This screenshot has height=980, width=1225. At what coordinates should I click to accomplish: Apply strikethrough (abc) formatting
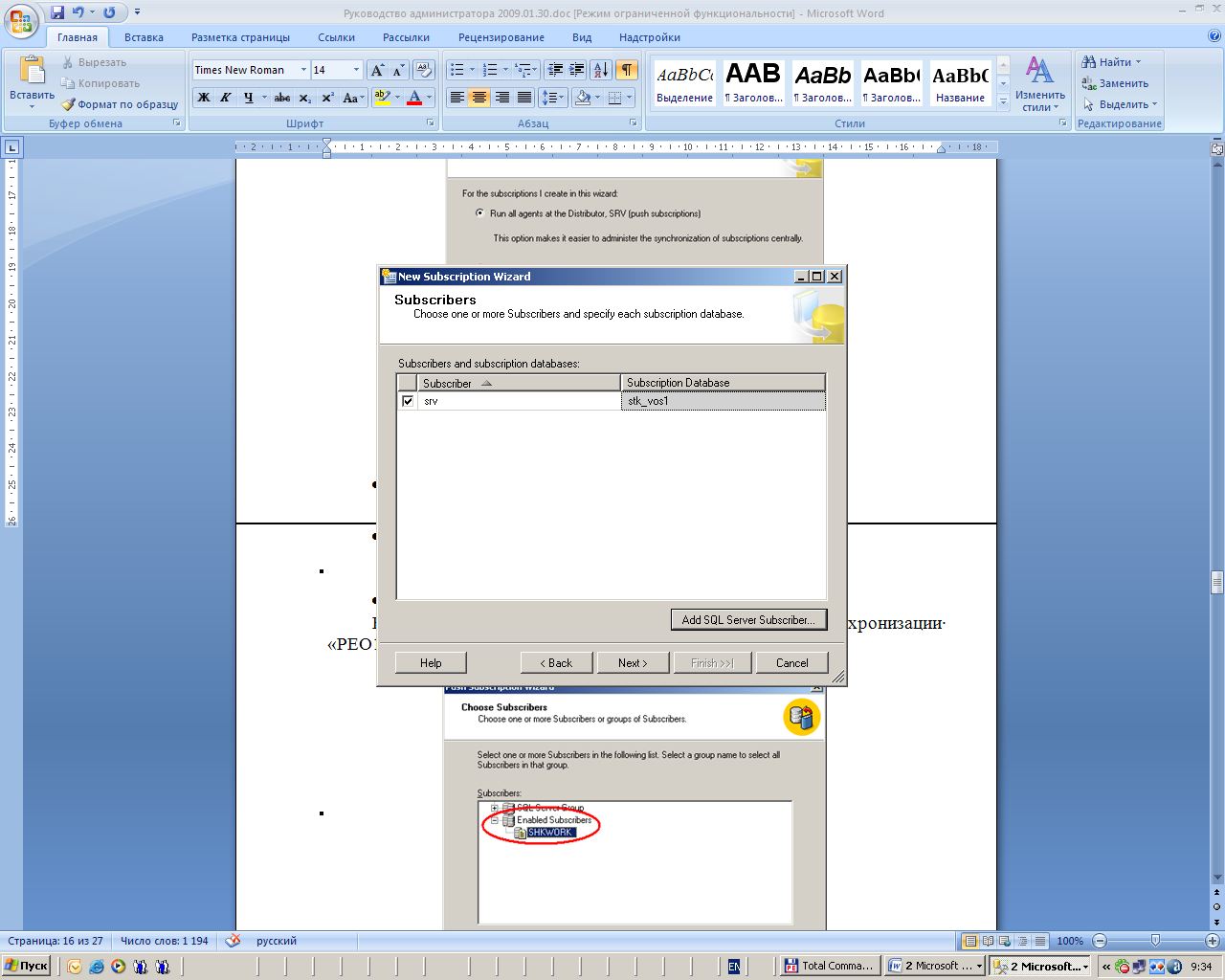click(282, 98)
